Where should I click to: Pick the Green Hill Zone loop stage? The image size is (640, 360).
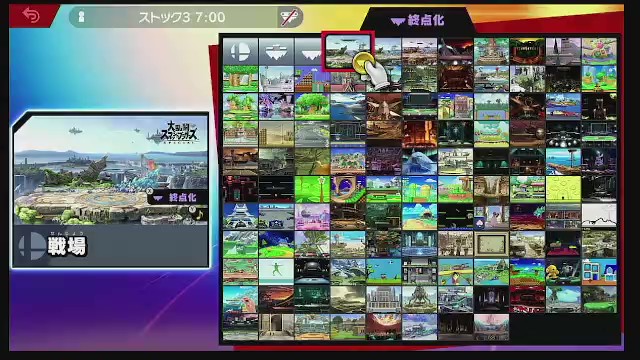pos(348,189)
